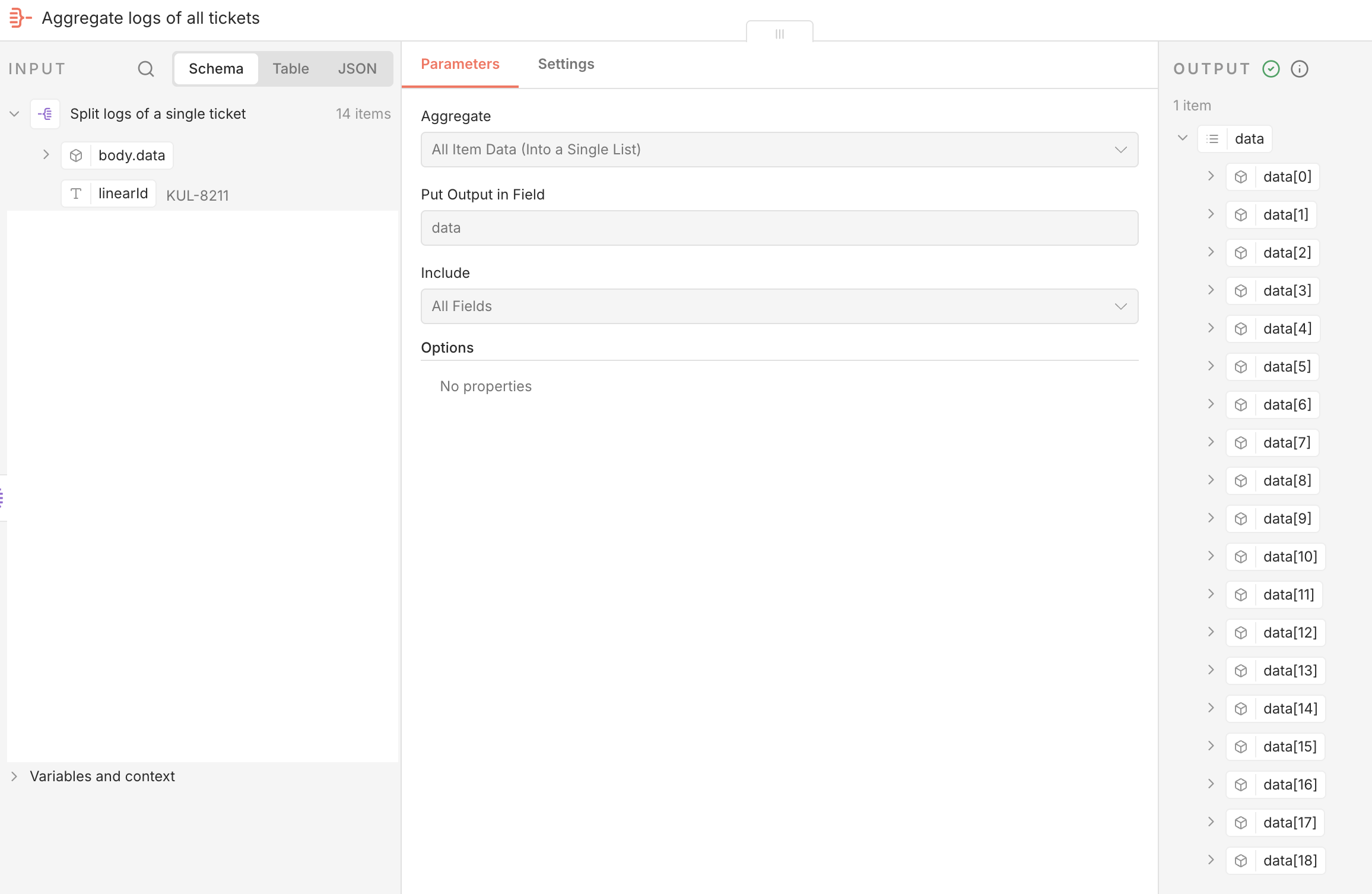Open the Settings tab
The image size is (1372, 894).
pyautogui.click(x=566, y=64)
